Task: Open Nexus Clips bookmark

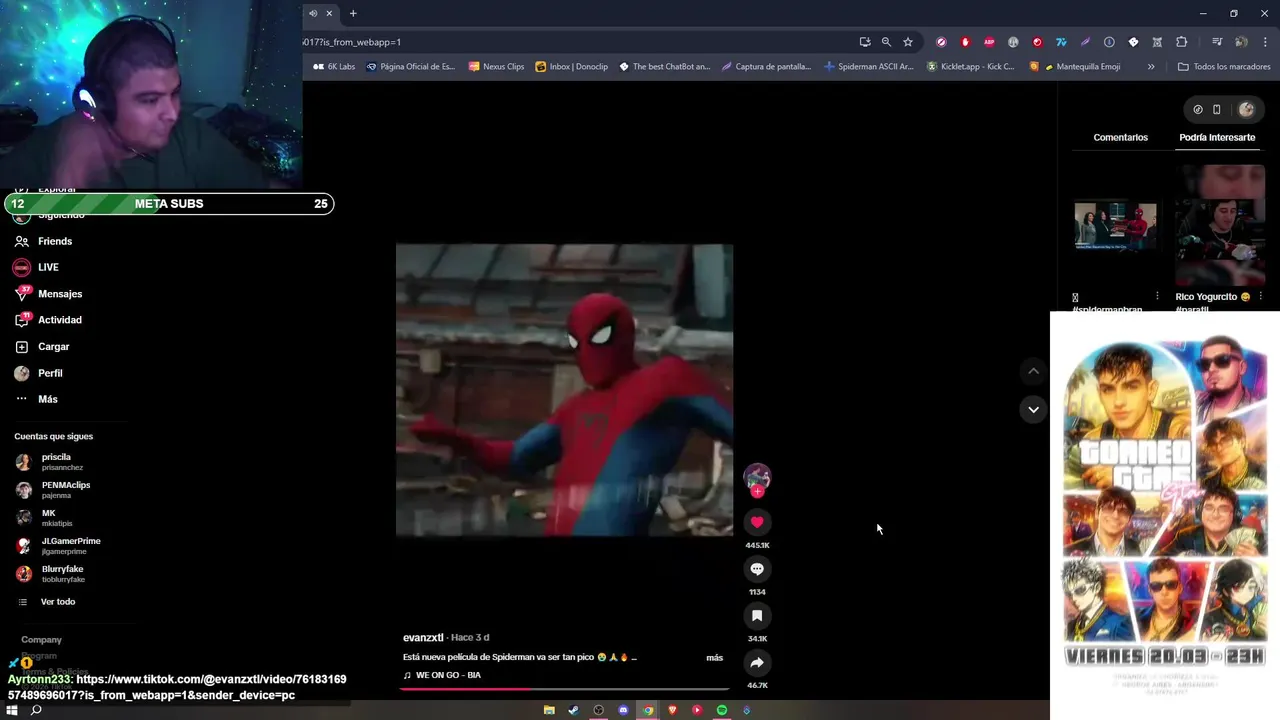Action: click(496, 67)
